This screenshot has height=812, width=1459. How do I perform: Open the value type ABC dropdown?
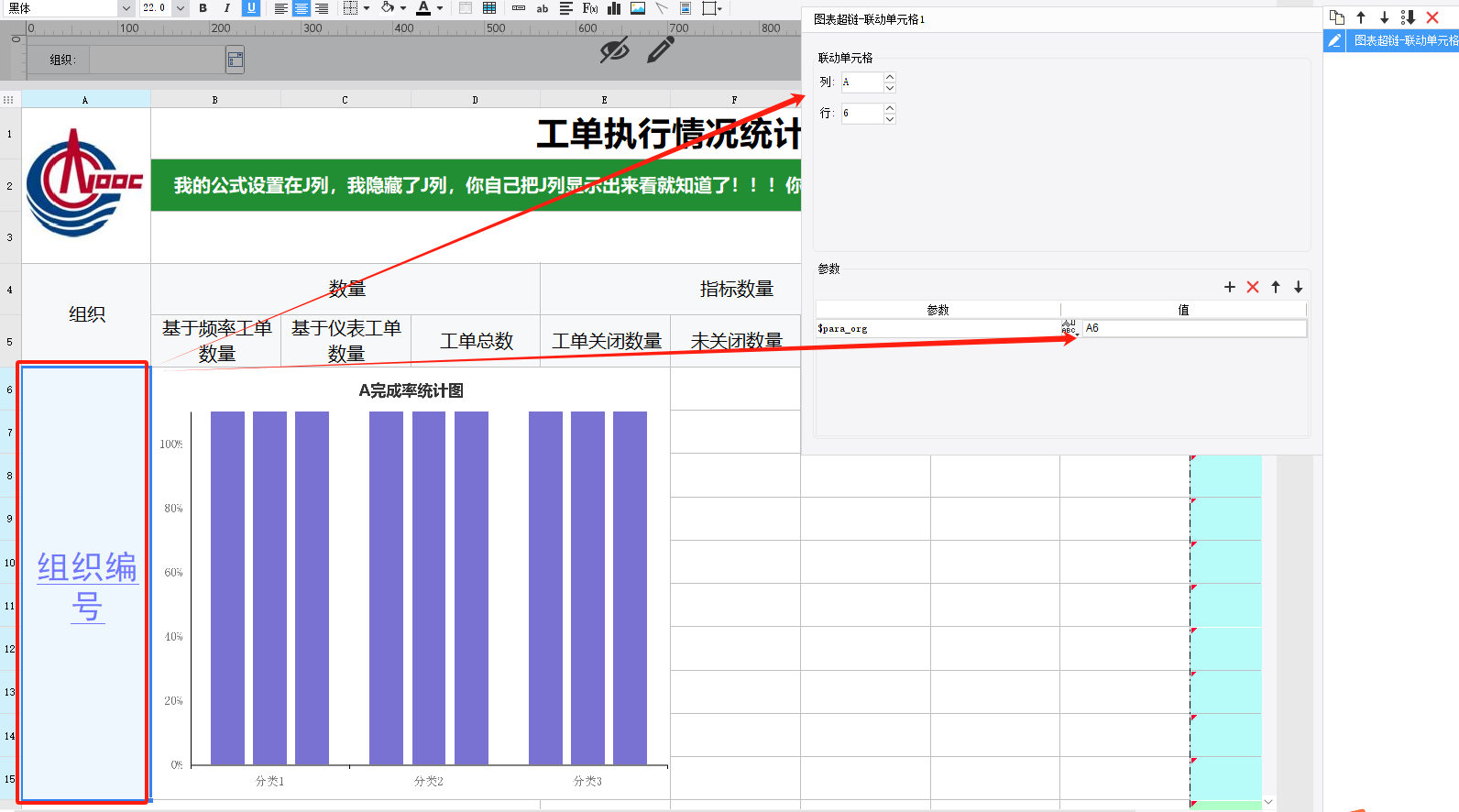click(x=1070, y=328)
